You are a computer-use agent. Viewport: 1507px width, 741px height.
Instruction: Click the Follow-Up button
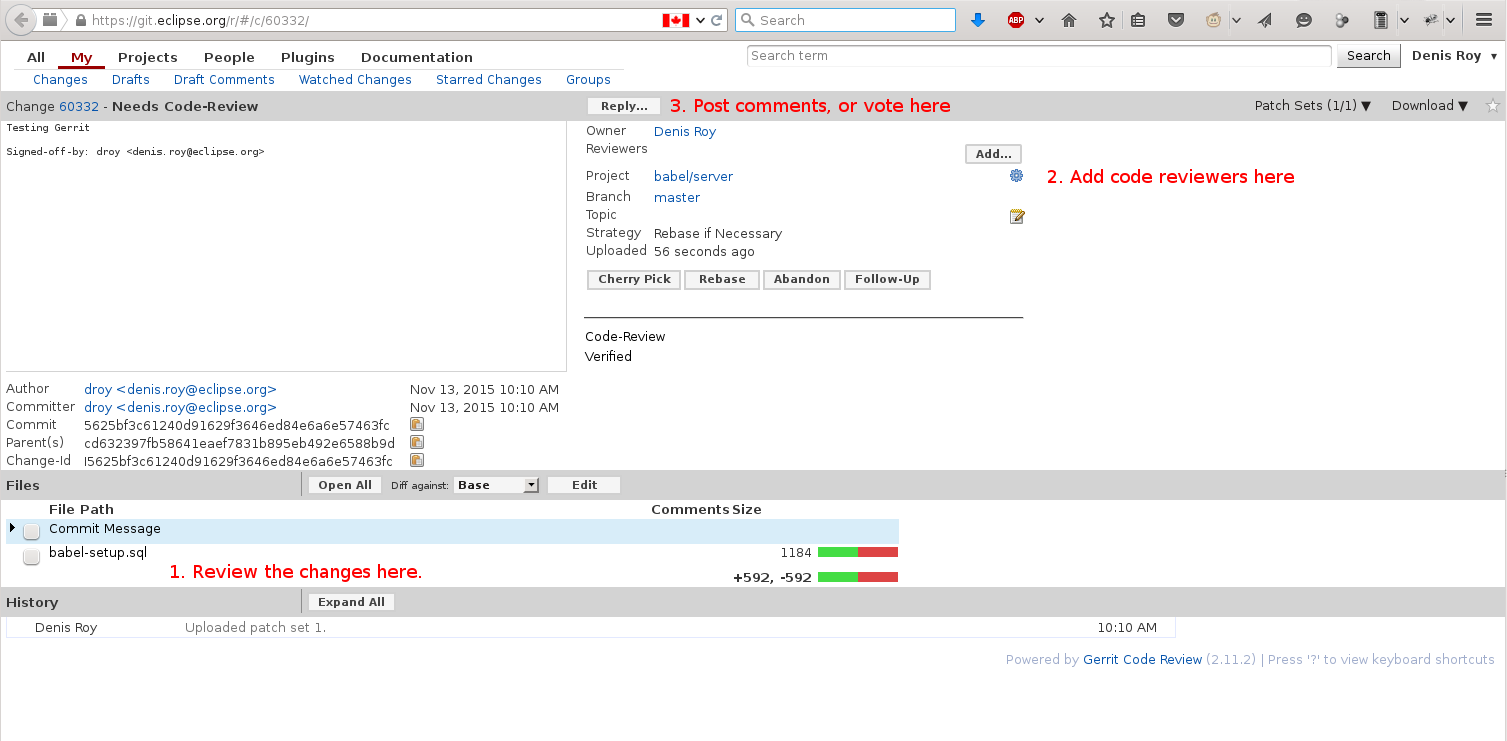888,280
